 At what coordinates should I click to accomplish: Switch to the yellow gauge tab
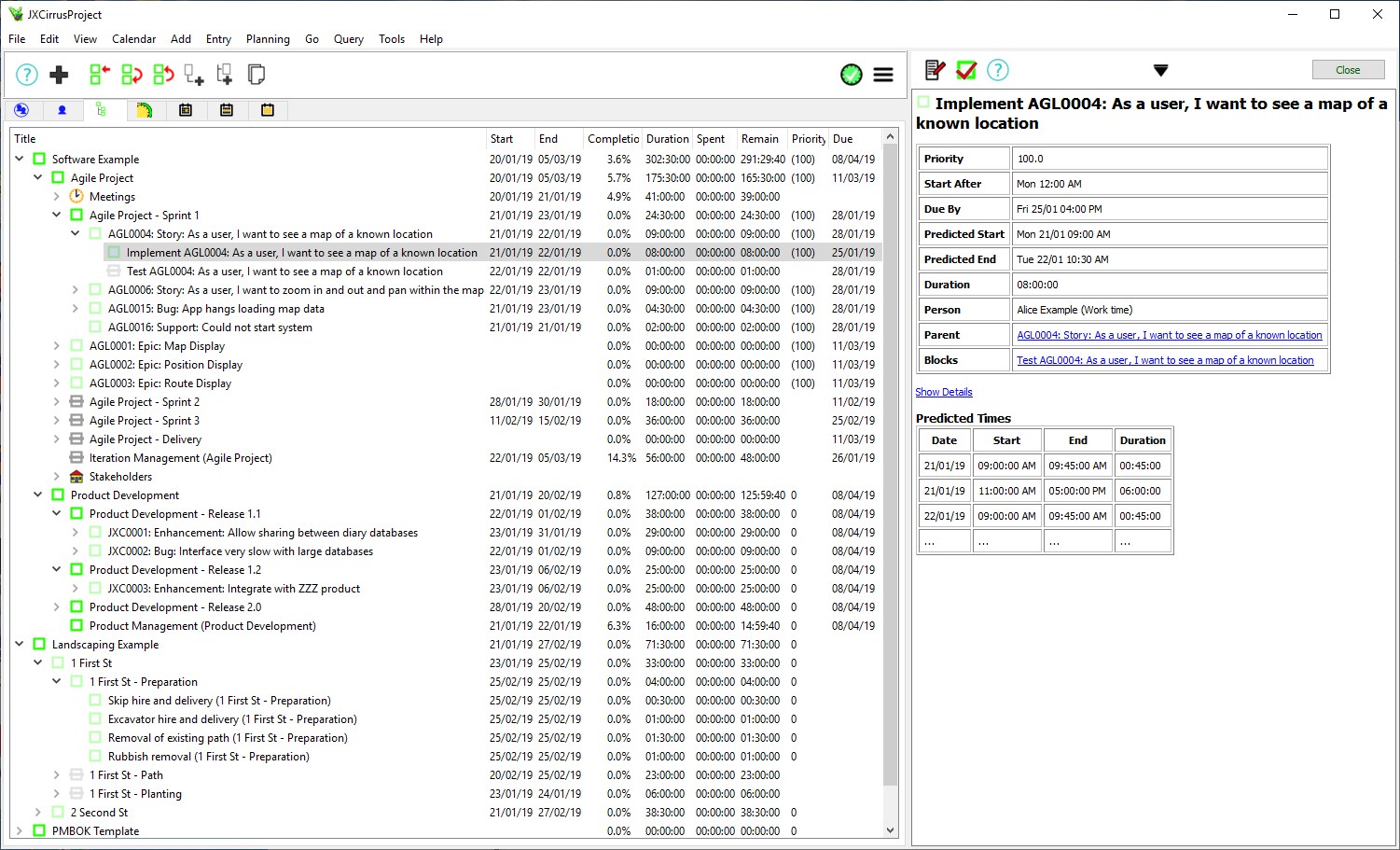[144, 110]
